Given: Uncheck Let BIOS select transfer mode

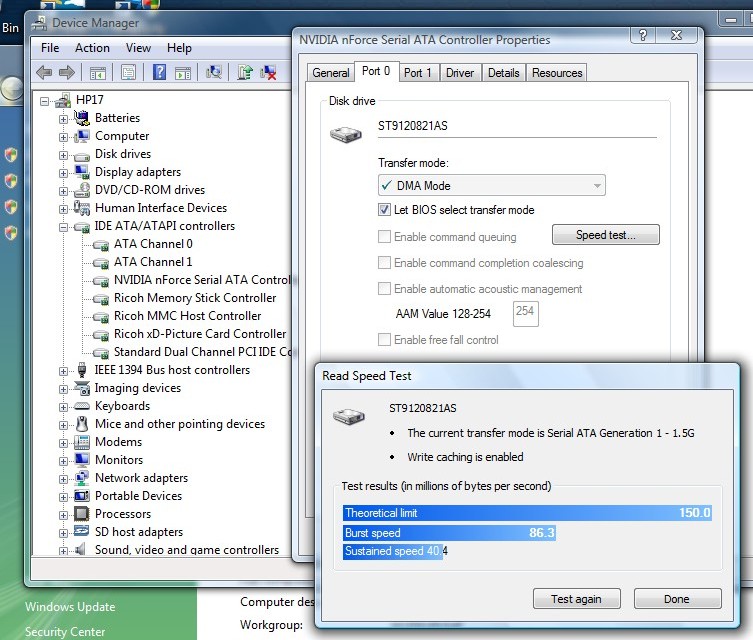Looking at the screenshot, I should tap(384, 210).
